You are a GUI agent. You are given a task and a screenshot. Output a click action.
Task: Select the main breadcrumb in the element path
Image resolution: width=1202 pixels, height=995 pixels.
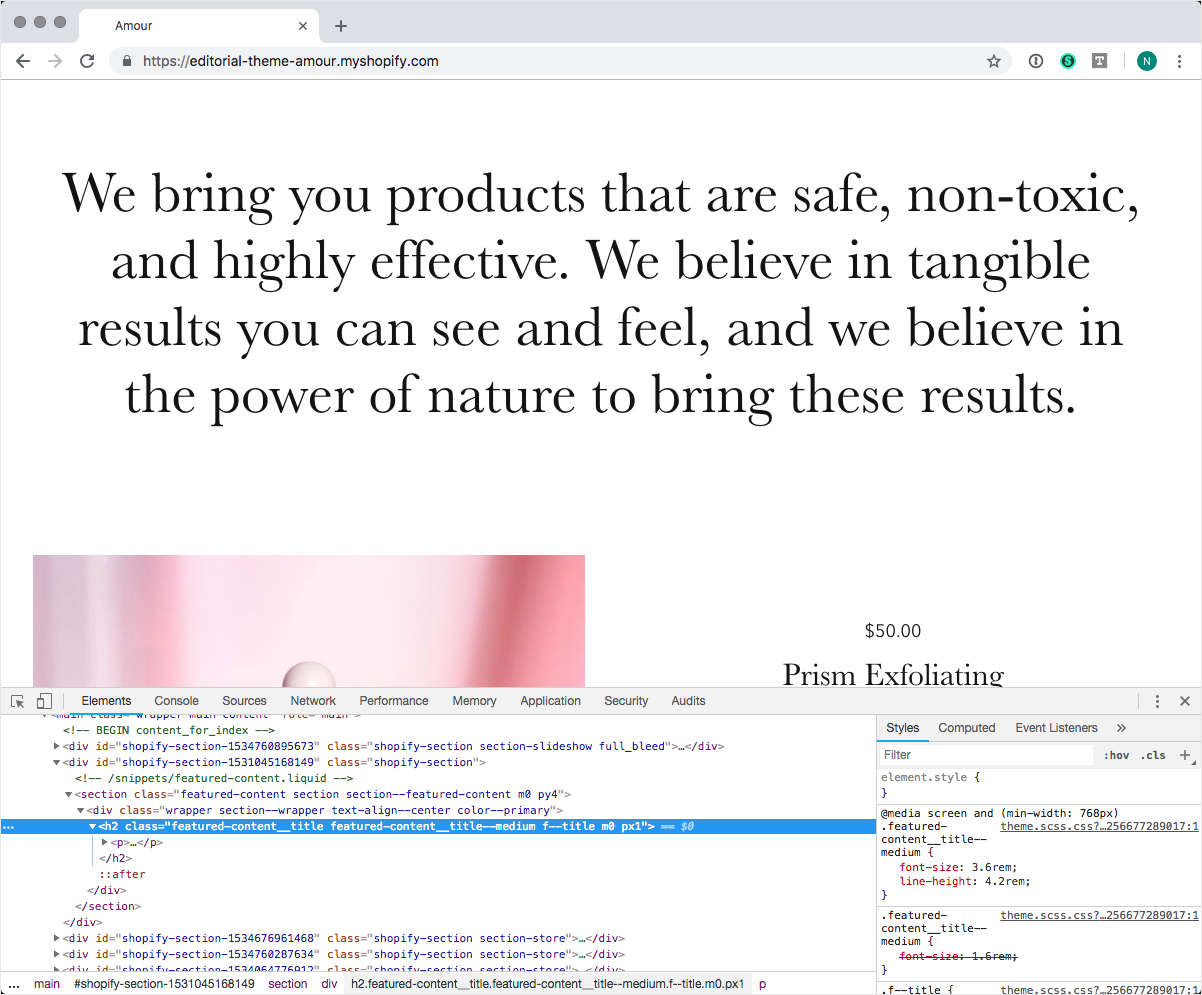pyautogui.click(x=47, y=983)
